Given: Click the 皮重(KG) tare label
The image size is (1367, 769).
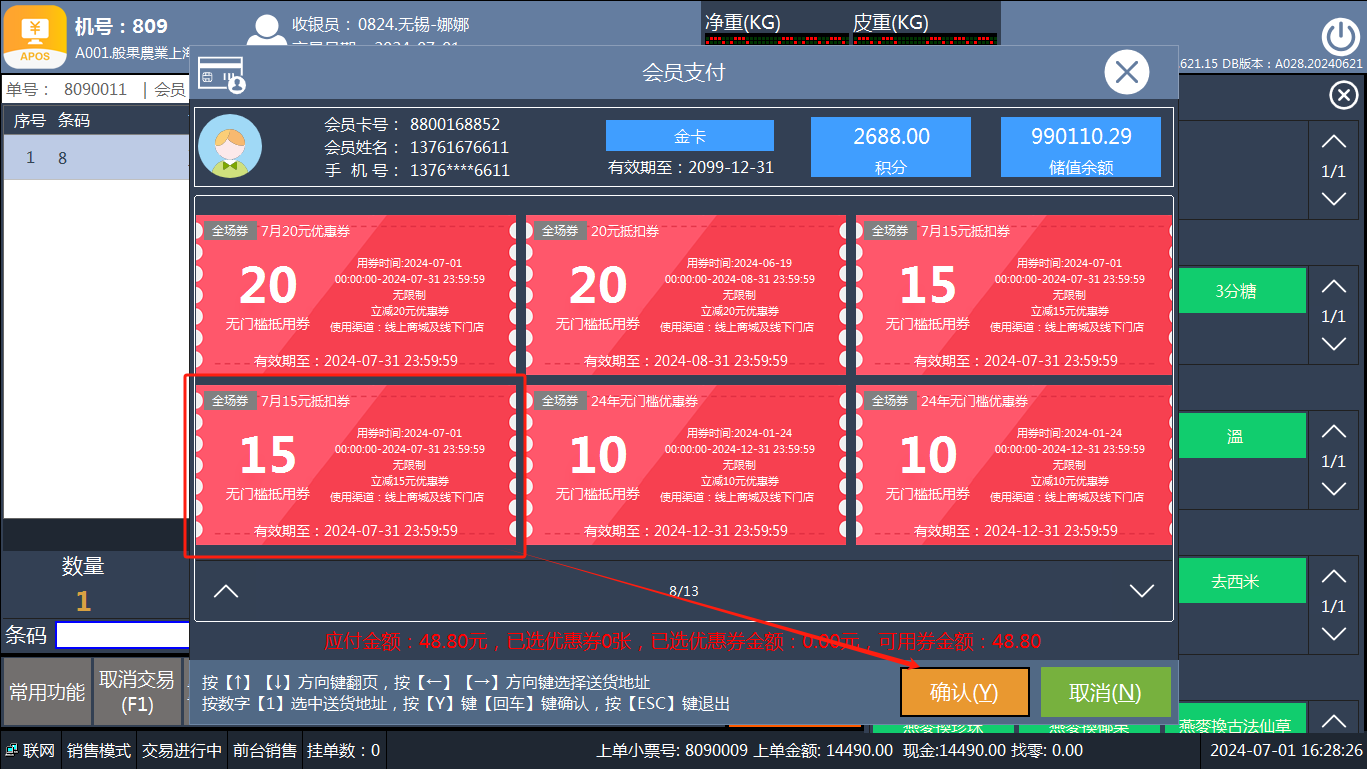Looking at the screenshot, I should coord(890,22).
